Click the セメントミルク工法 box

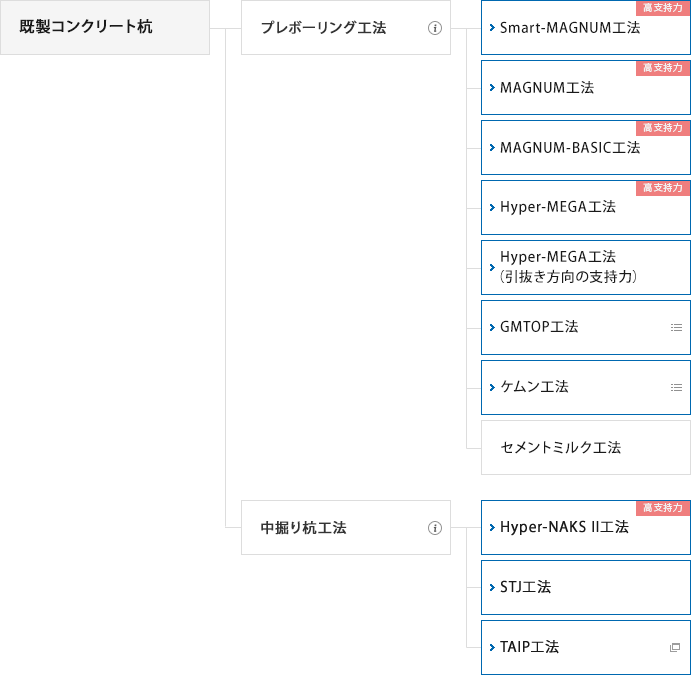[586, 448]
